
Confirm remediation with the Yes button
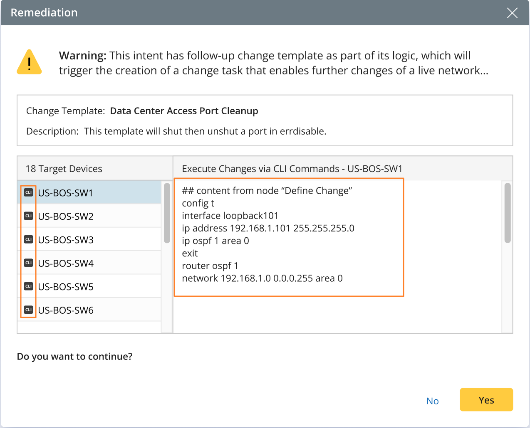(486, 400)
